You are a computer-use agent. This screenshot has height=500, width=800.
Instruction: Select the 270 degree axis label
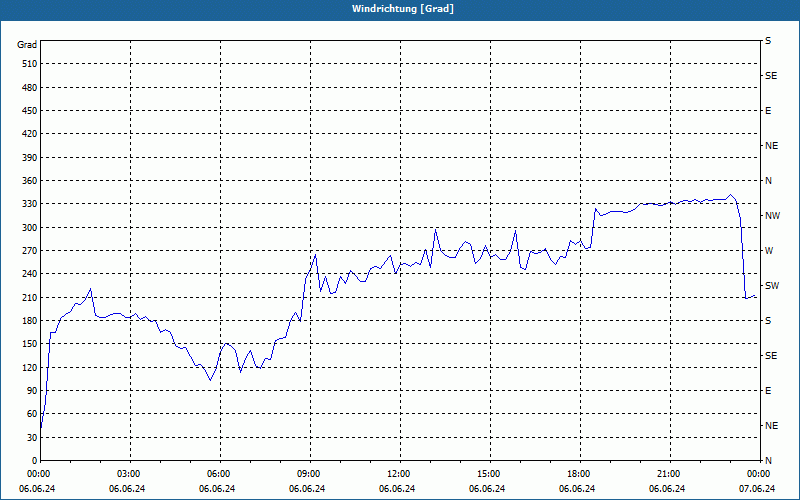click(30, 251)
